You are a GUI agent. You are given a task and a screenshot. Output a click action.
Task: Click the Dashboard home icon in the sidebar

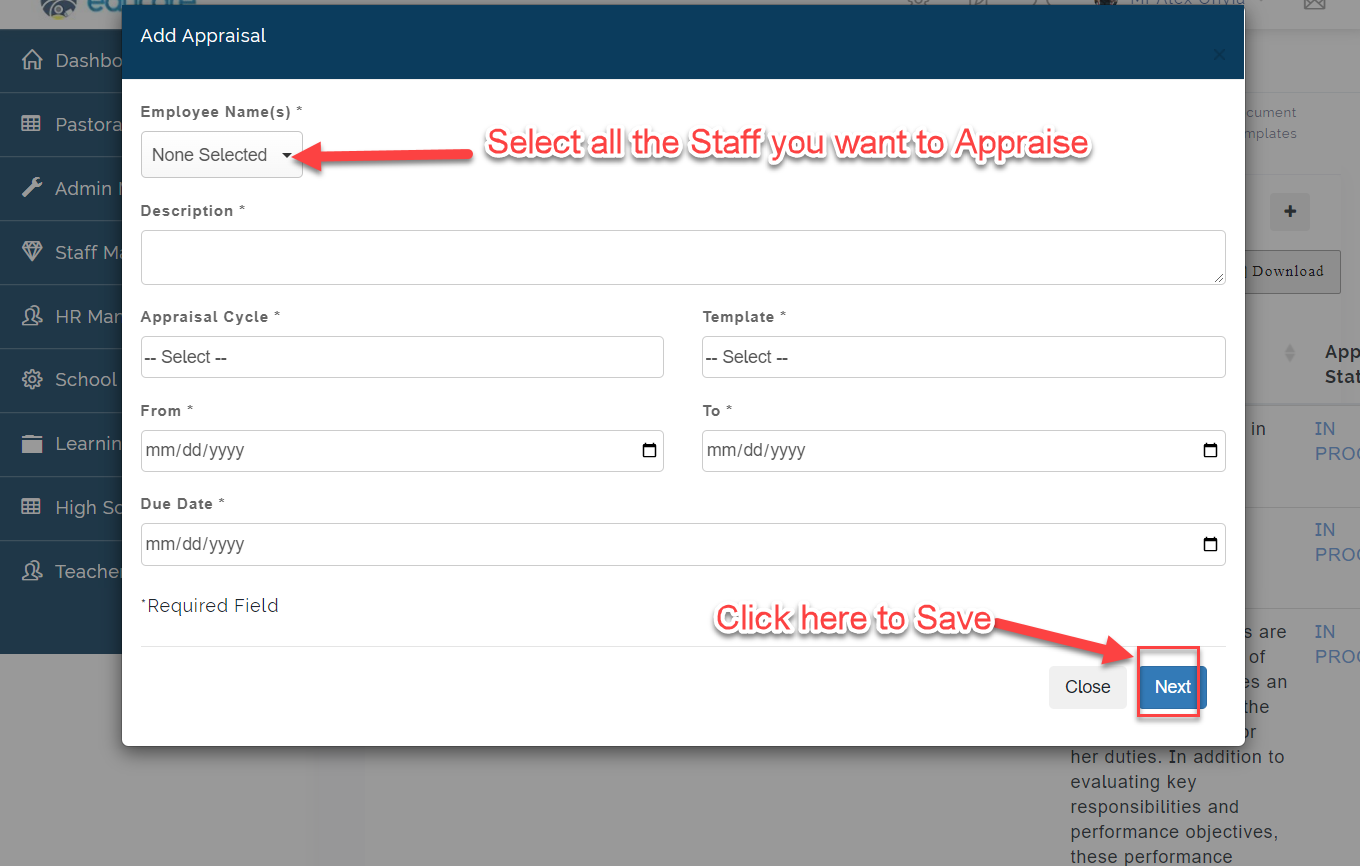tap(32, 60)
